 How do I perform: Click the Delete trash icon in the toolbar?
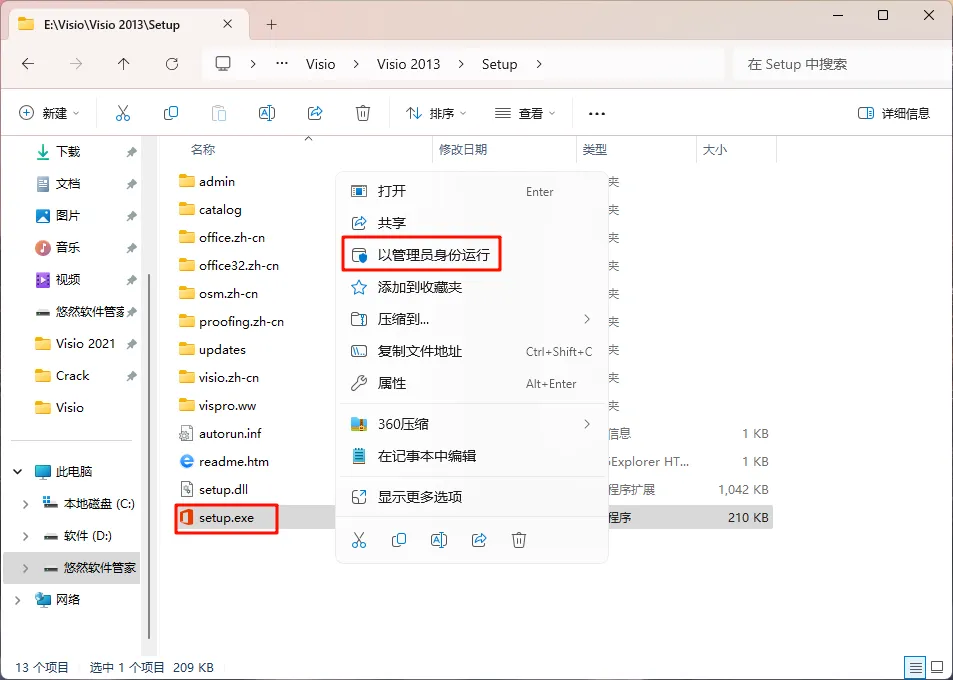click(363, 113)
